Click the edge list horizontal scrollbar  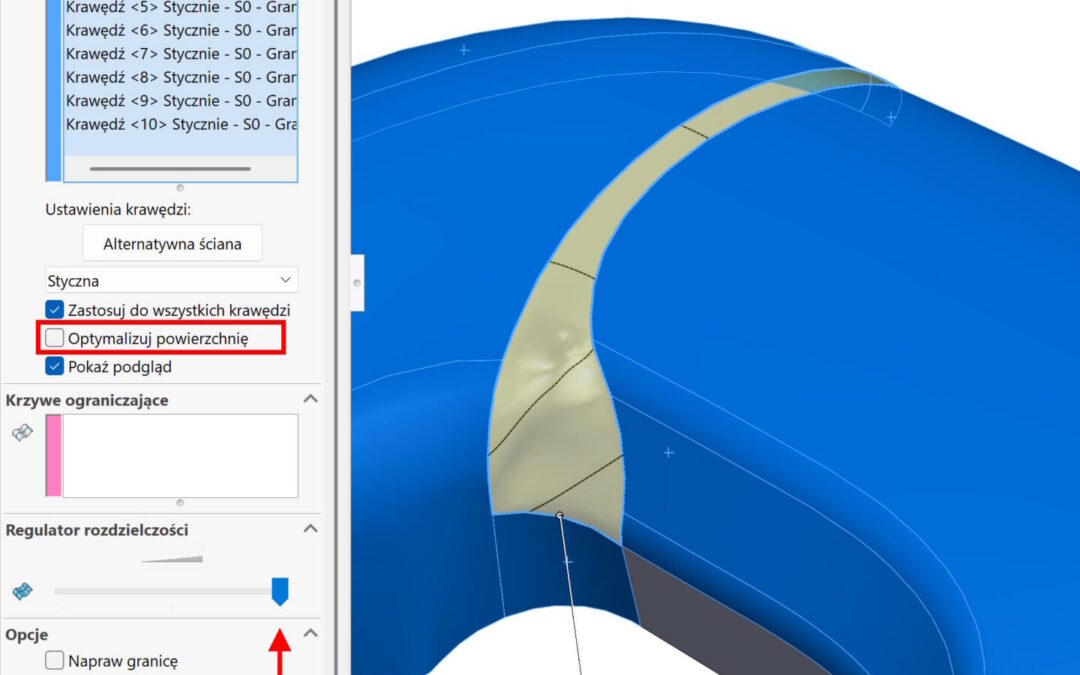[x=170, y=169]
